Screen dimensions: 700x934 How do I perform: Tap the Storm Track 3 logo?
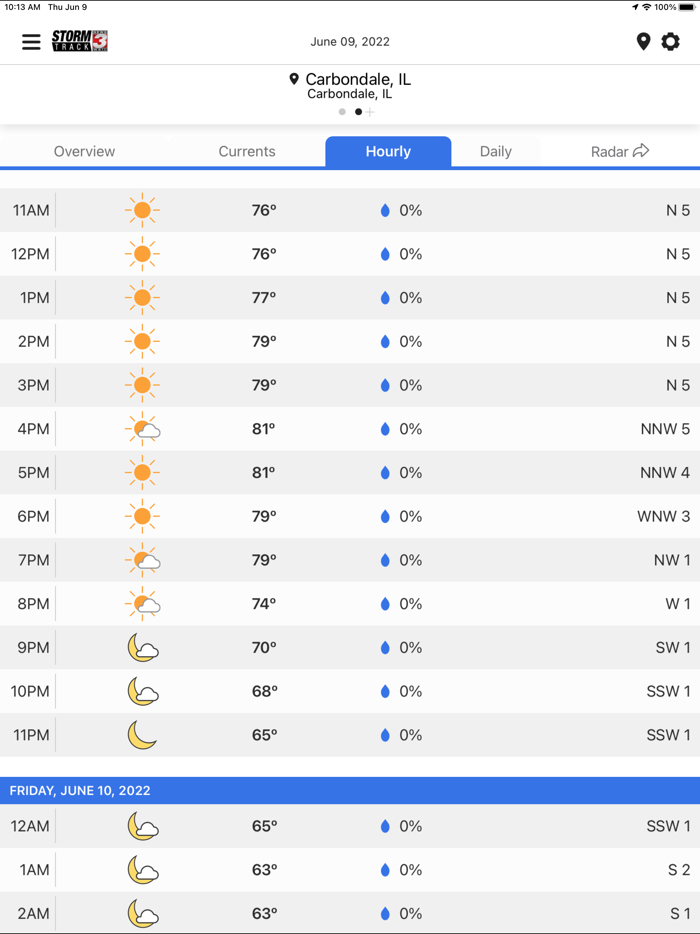80,41
